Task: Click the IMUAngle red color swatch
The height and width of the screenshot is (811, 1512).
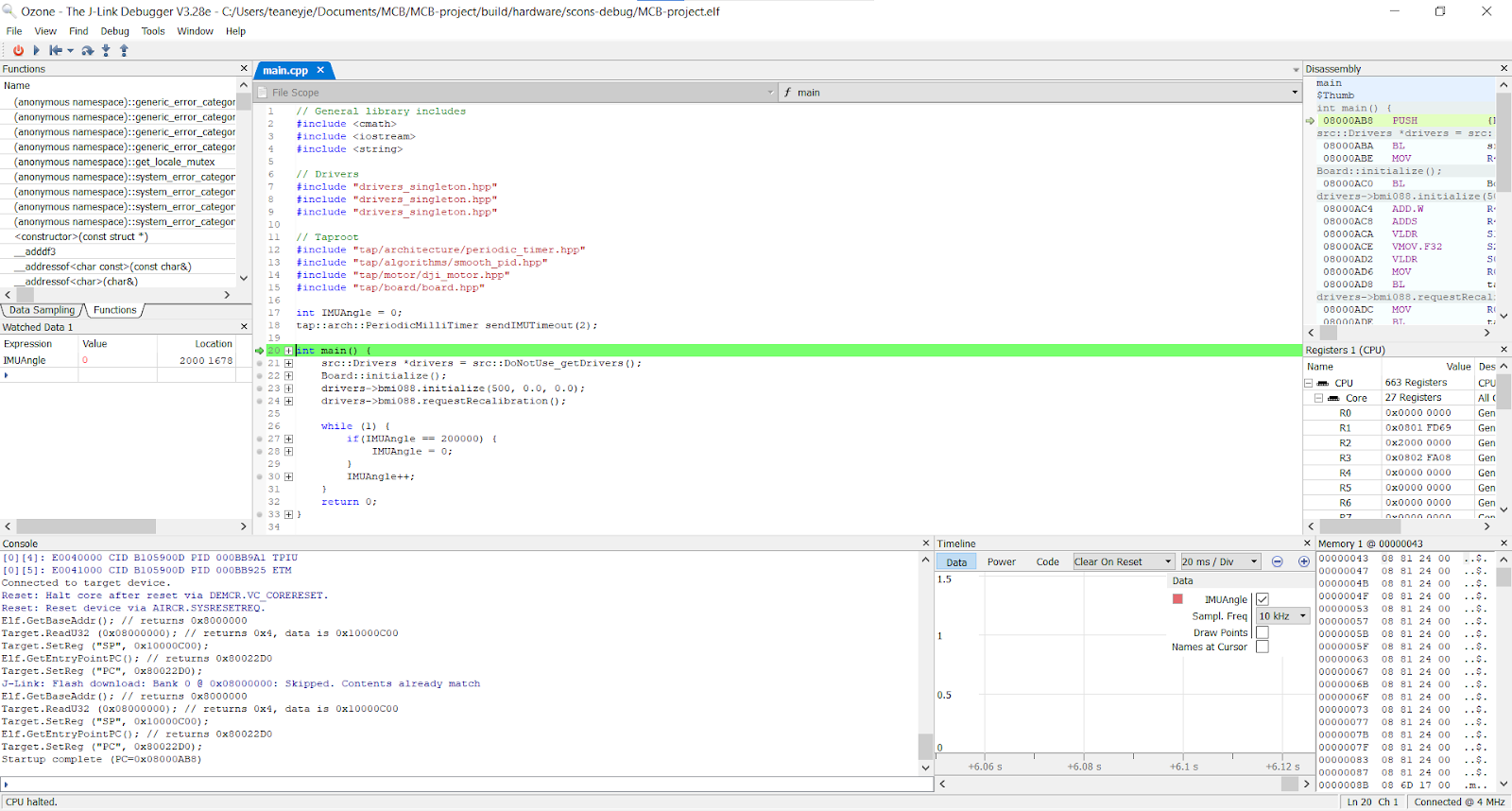Action: pos(1177,599)
